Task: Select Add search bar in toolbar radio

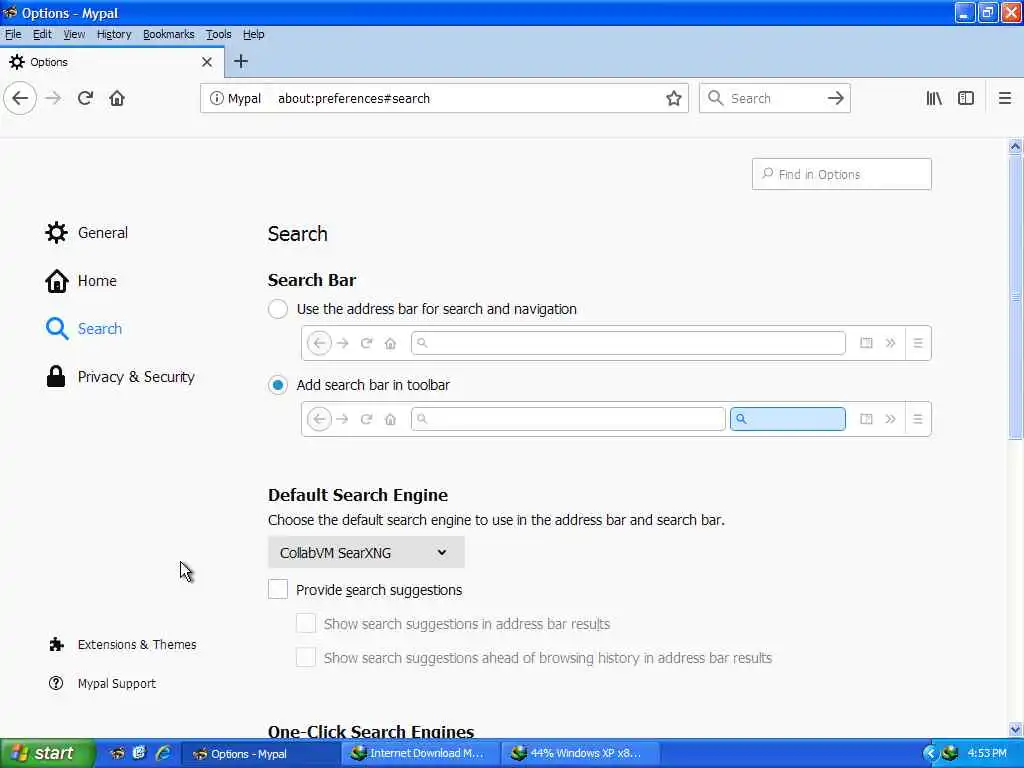Action: coord(278,385)
